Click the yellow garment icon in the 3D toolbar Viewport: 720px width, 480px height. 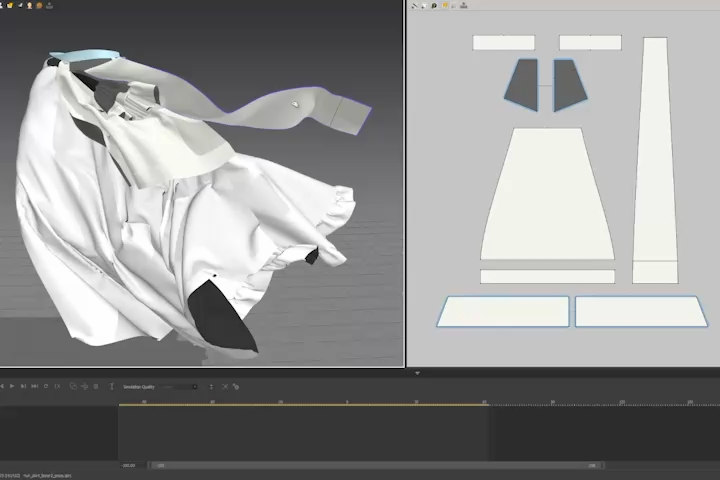tap(10, 6)
